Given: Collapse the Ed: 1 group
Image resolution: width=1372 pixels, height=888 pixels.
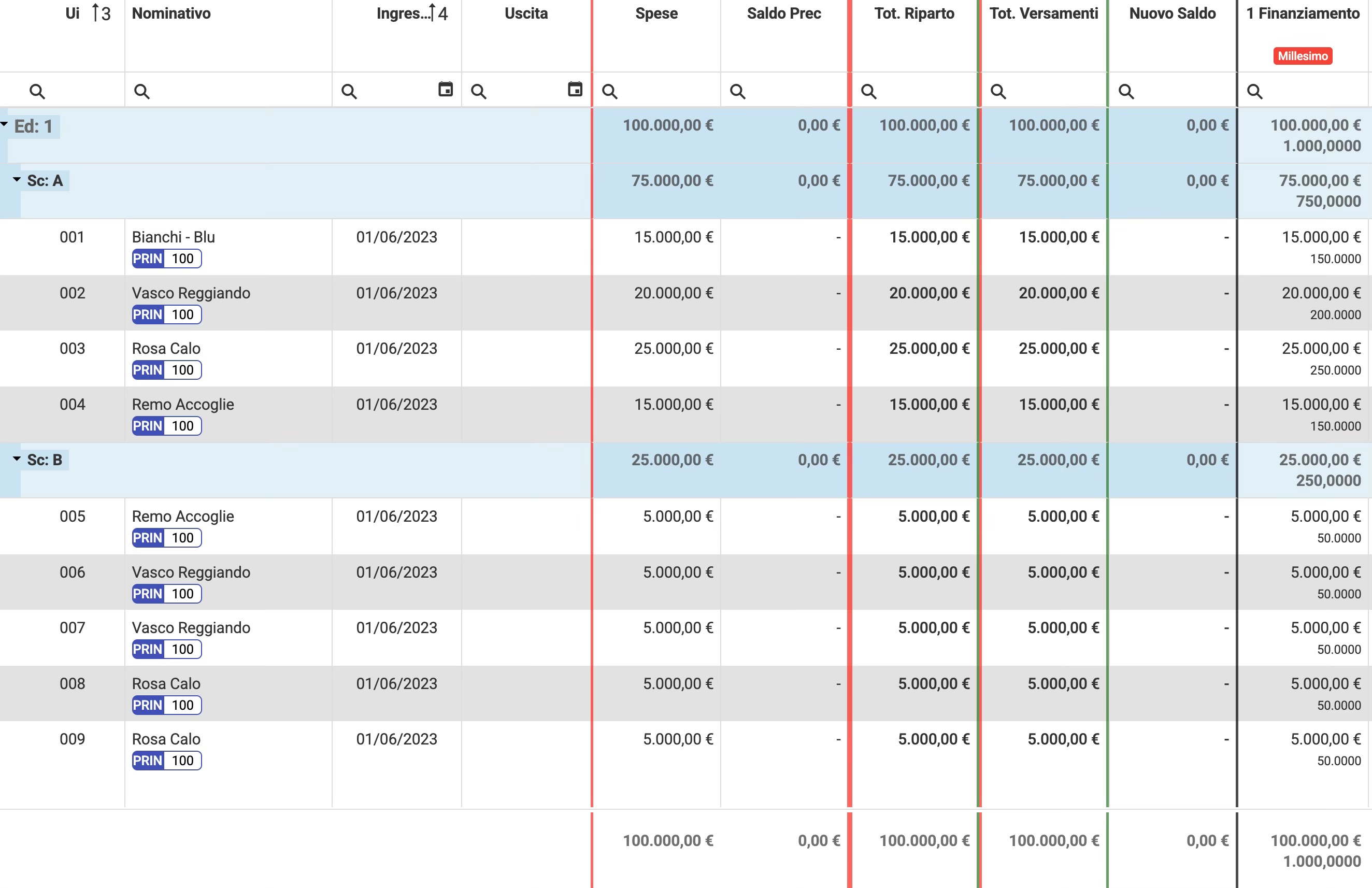Looking at the screenshot, I should click(x=5, y=124).
